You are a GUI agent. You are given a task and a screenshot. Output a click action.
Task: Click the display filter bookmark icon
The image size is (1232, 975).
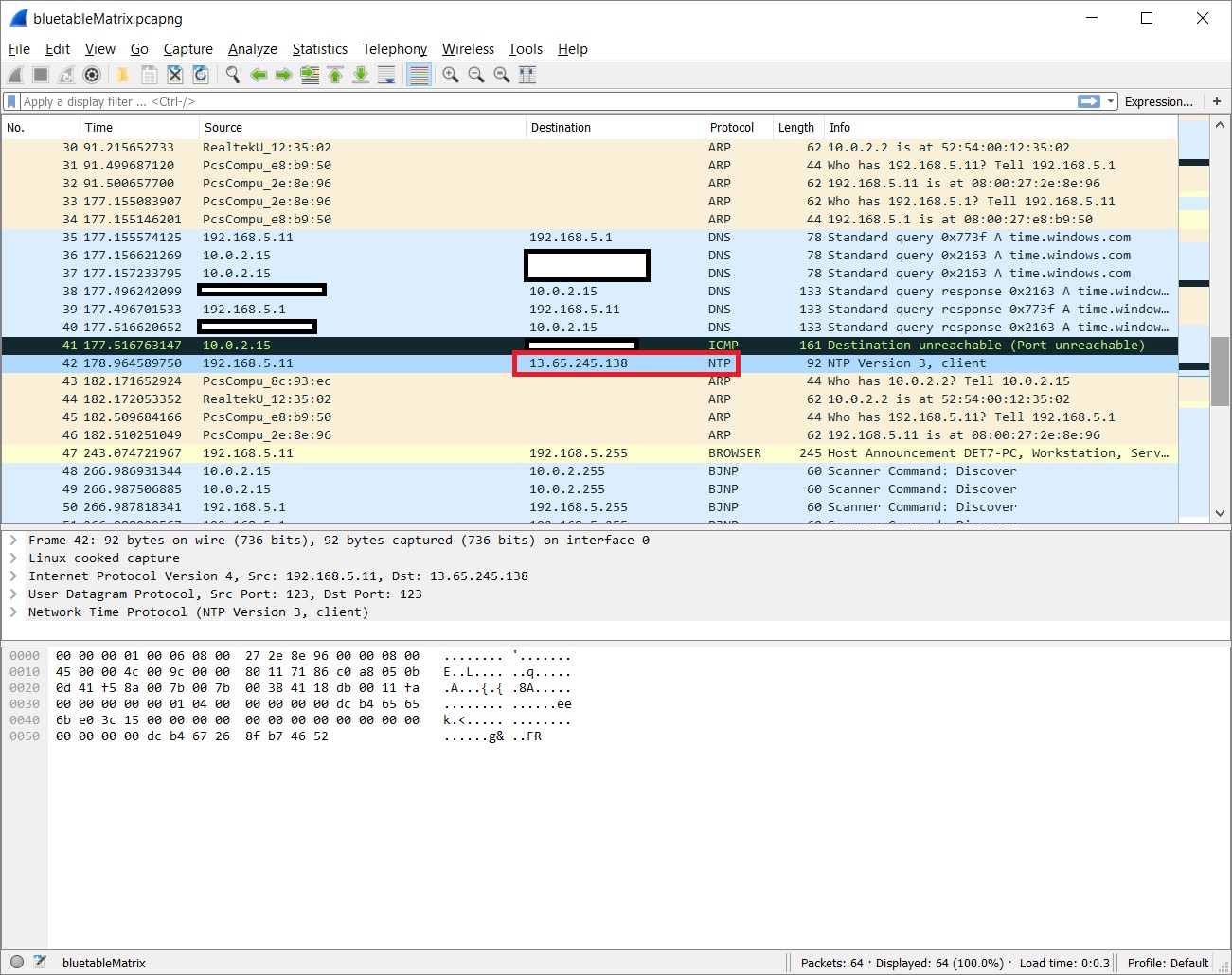pos(11,101)
